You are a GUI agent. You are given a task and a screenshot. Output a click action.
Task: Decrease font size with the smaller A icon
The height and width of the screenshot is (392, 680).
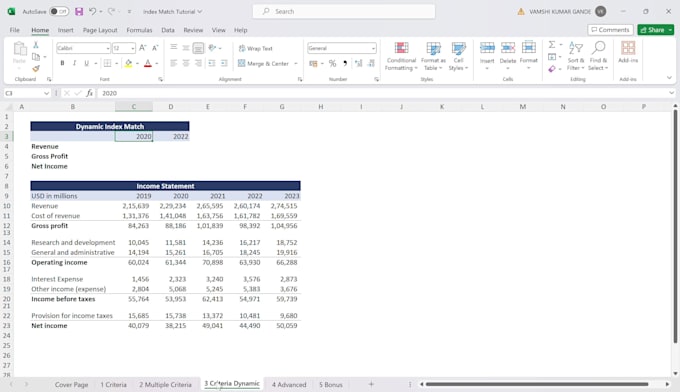coord(155,48)
